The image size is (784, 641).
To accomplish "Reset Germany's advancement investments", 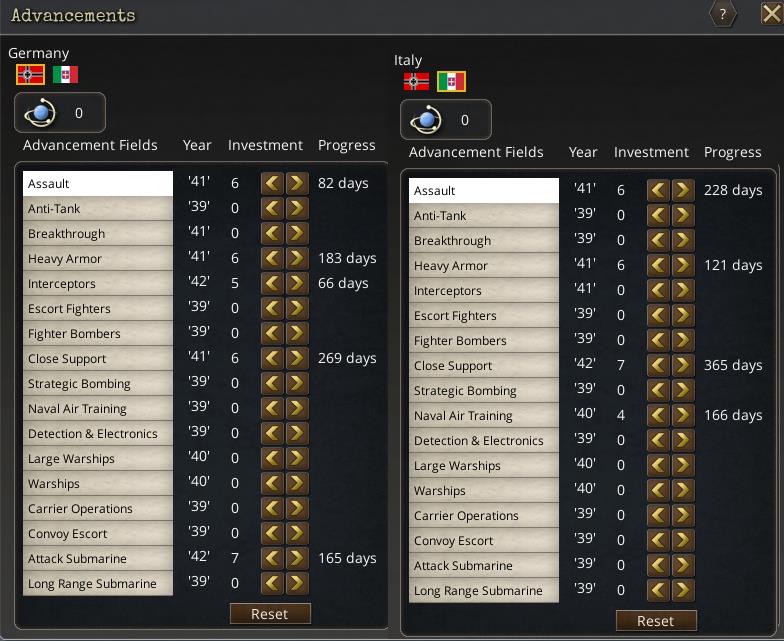I will 270,614.
